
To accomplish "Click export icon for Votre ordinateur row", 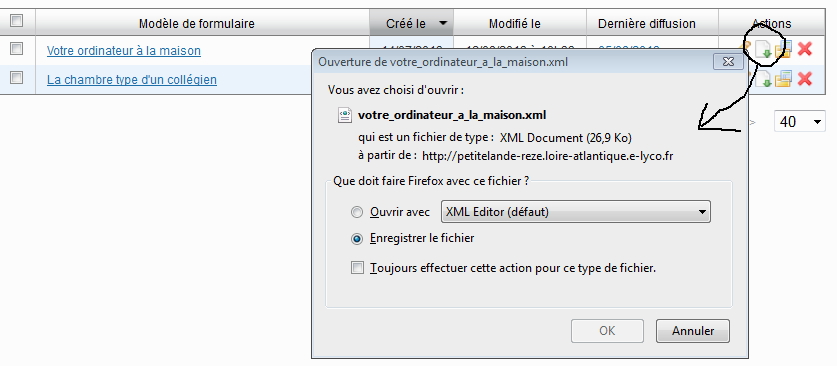I will pos(764,50).
